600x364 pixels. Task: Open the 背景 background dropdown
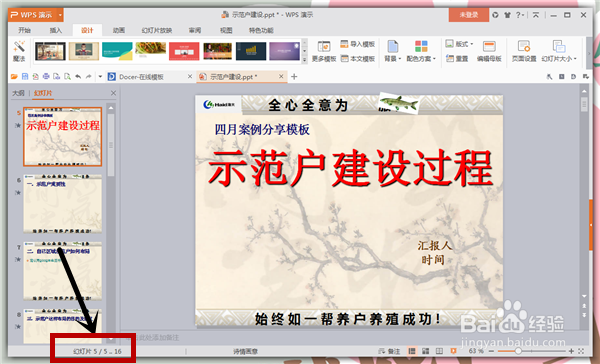tap(393, 51)
